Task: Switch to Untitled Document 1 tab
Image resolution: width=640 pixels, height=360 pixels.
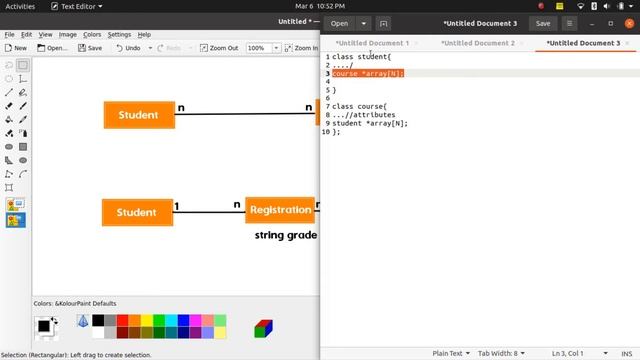Action: point(372,43)
